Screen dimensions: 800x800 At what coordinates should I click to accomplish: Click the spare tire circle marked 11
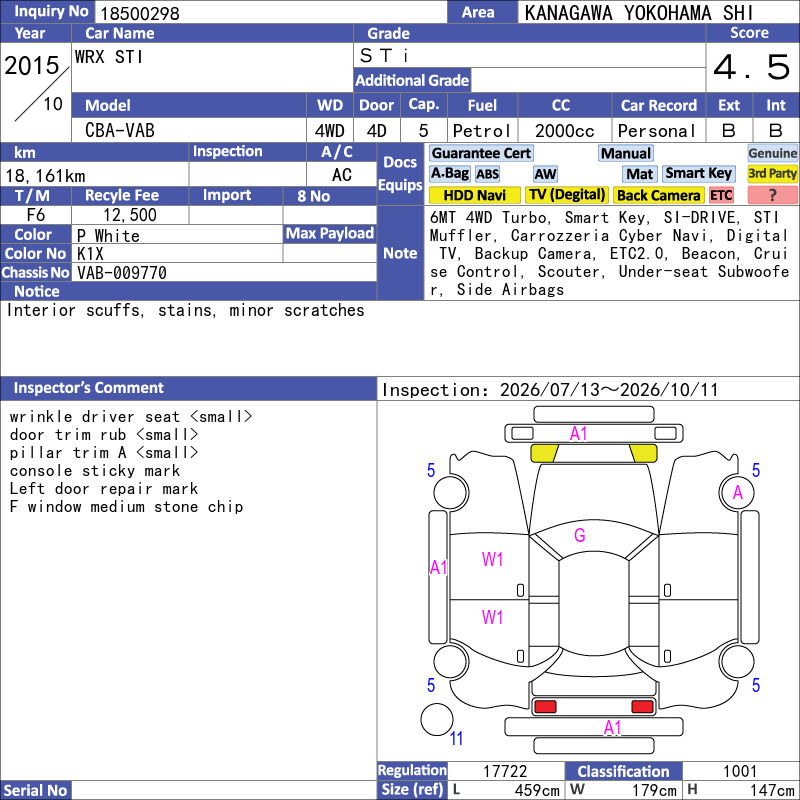(437, 719)
